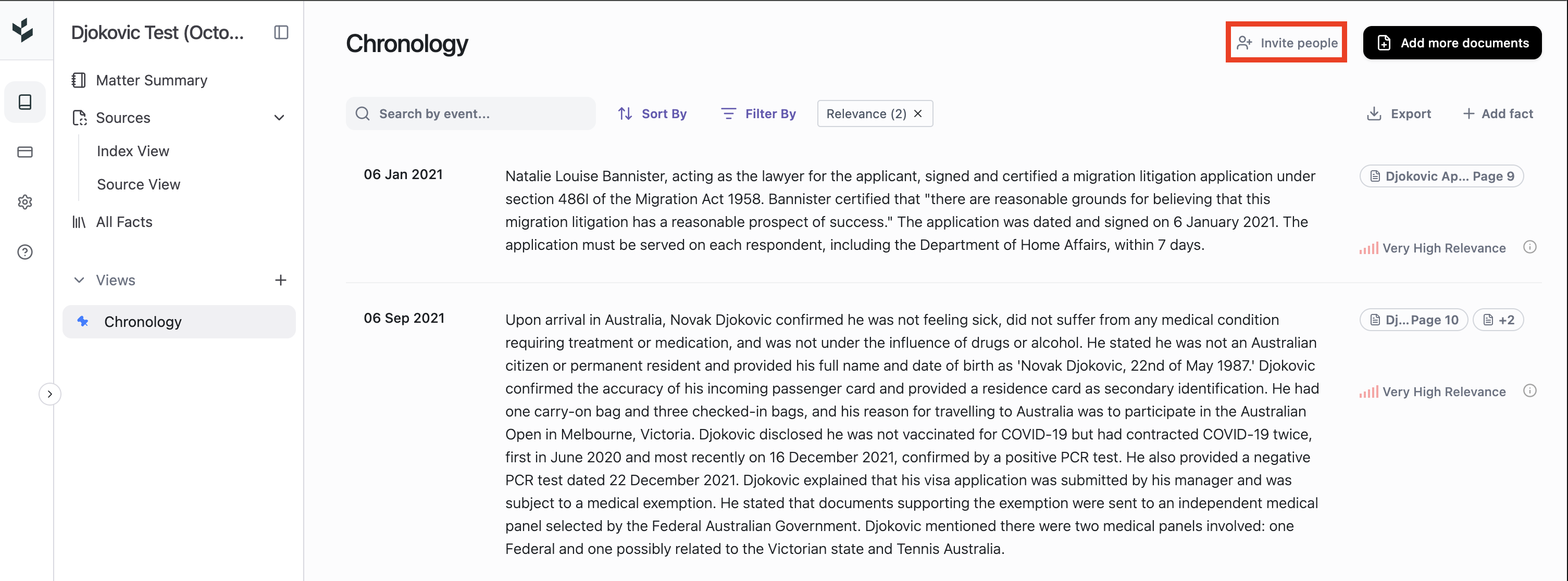Viewport: 1568px width, 581px height.
Task: Open the Djokovic Ap... Page 9 source
Action: 1441,176
